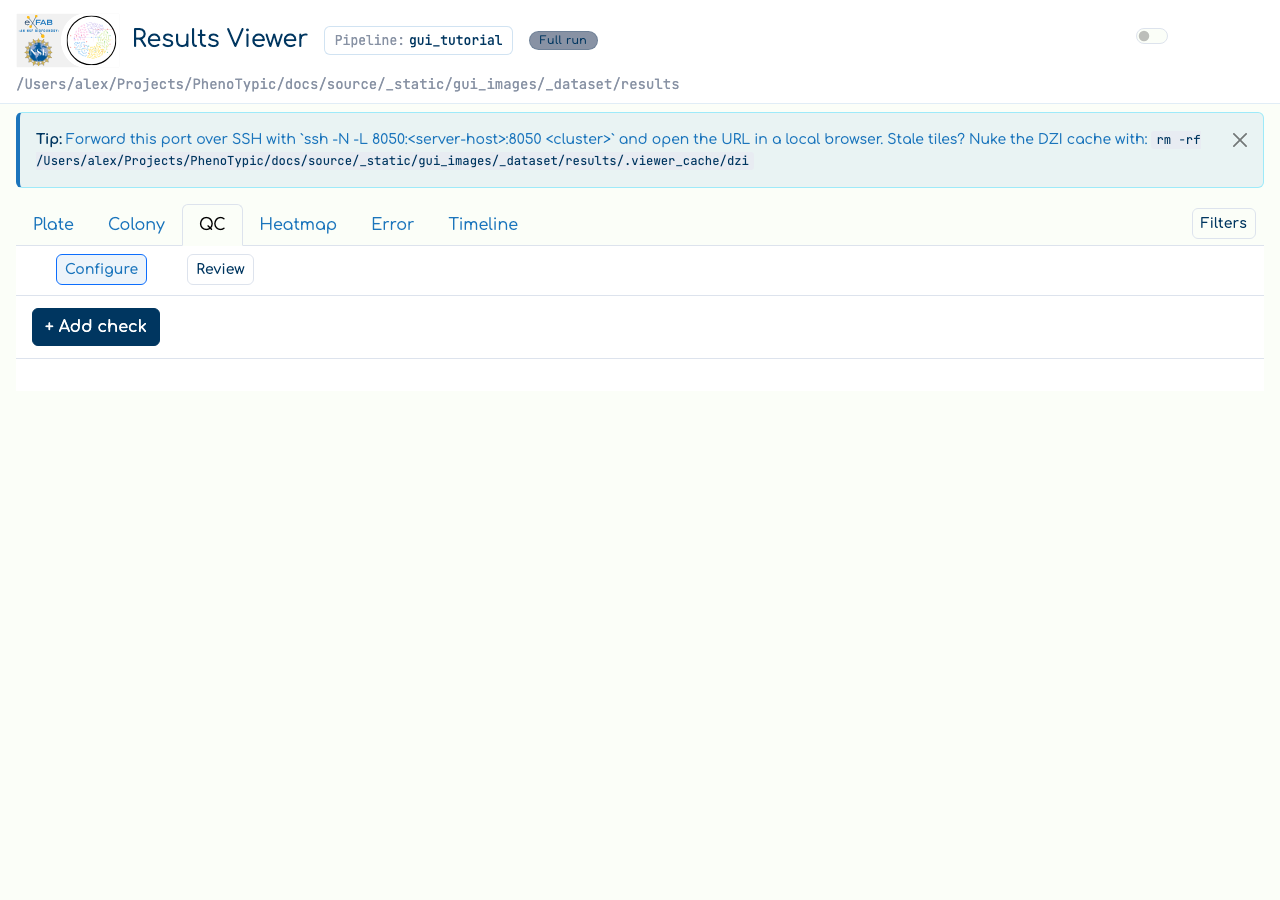Viewport: 1280px width, 900px height.
Task: Click the Full run status badge
Action: tap(563, 40)
